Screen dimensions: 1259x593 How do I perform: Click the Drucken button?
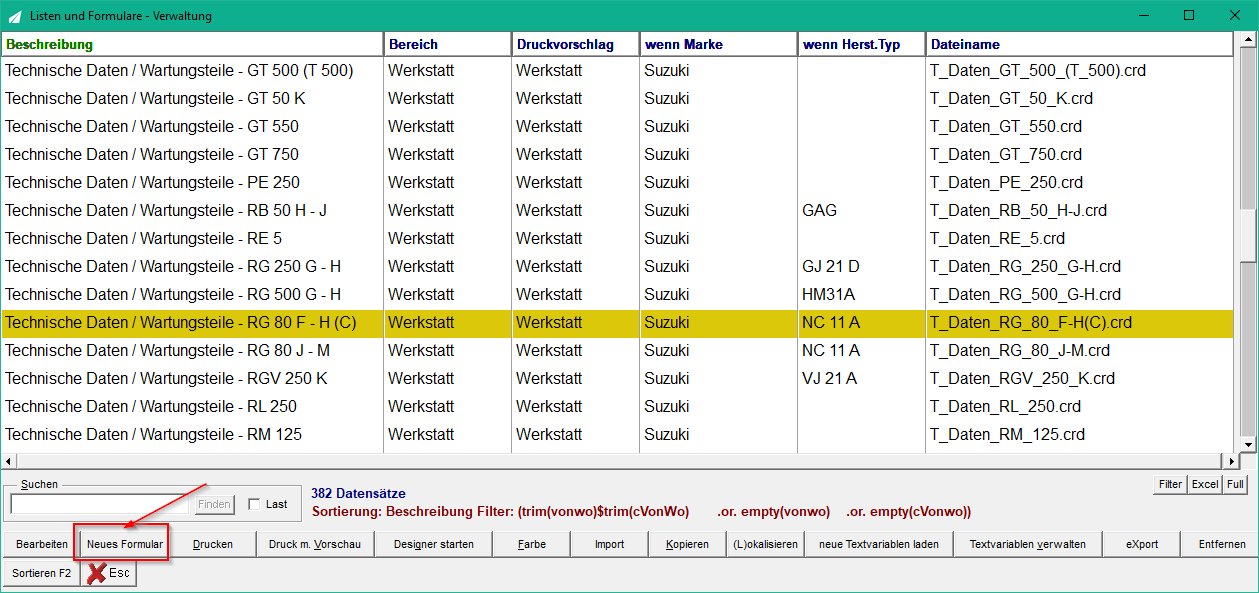[213, 544]
